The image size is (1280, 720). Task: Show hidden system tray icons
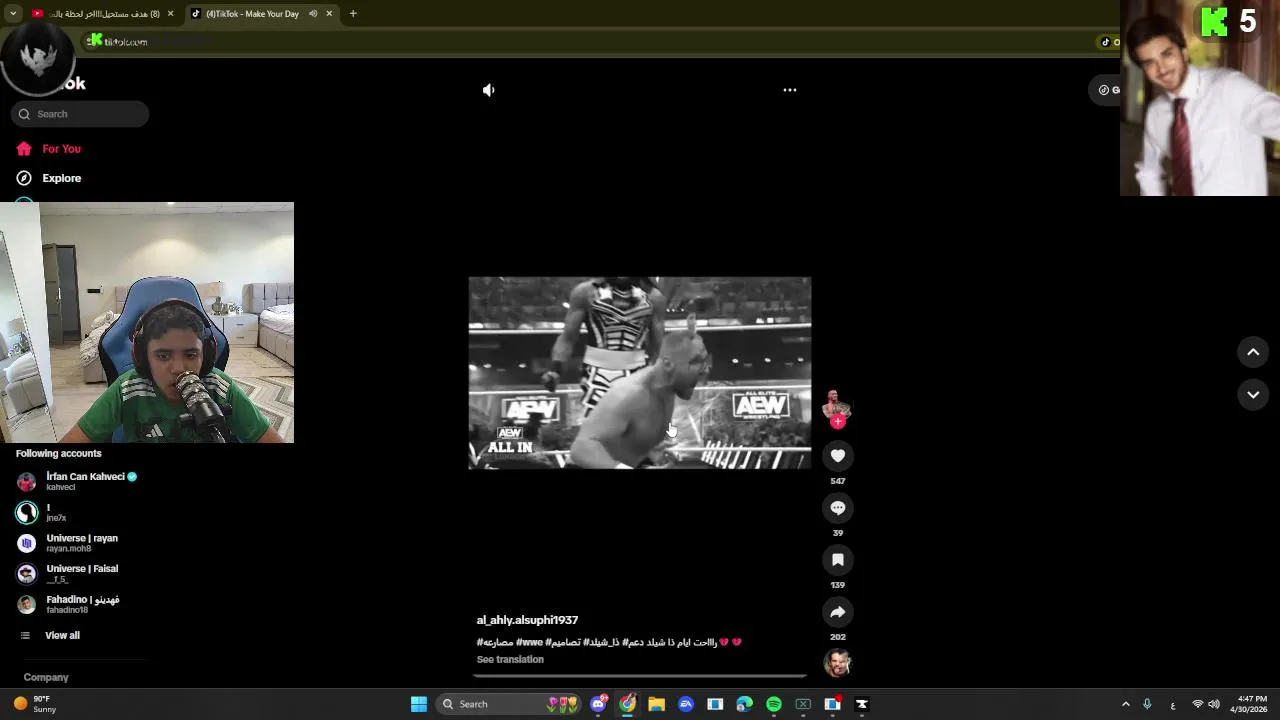tap(1125, 704)
